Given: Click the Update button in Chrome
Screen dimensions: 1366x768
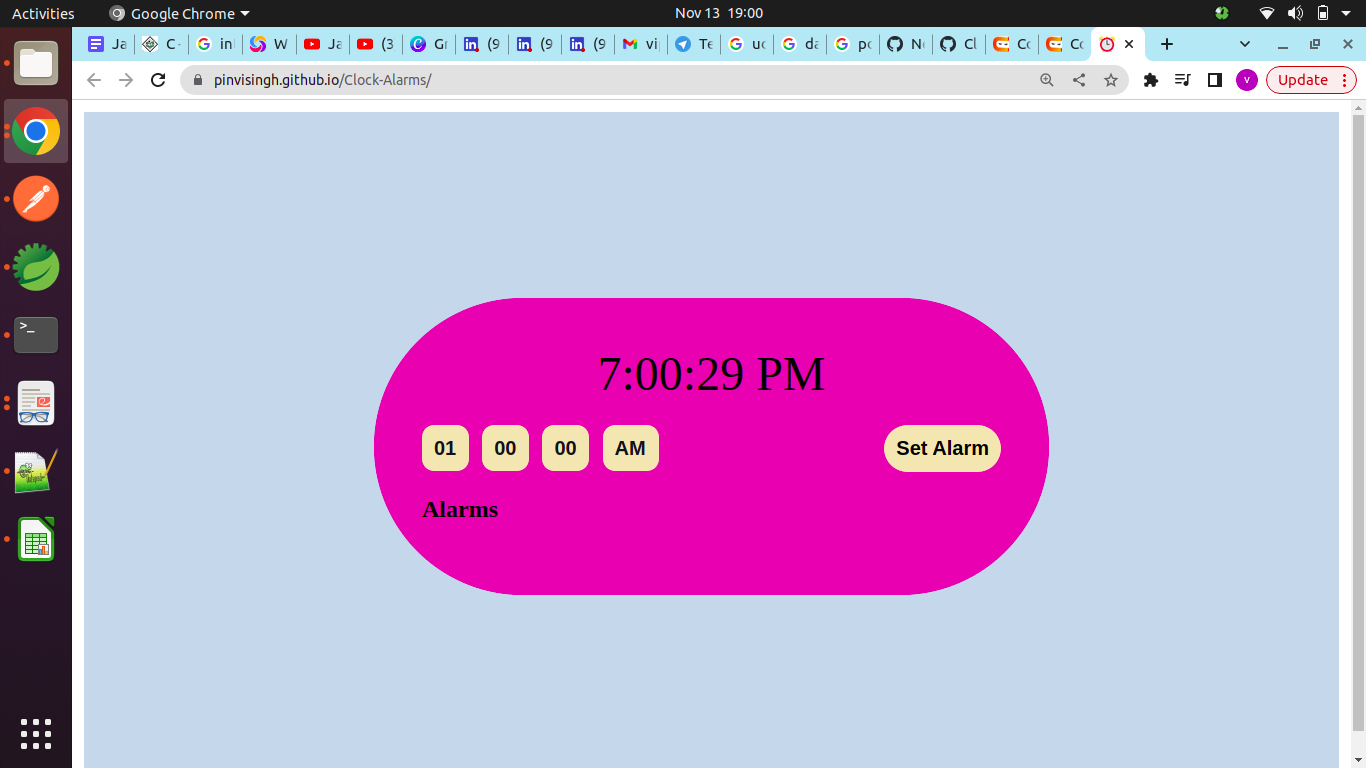Looking at the screenshot, I should coord(1302,80).
